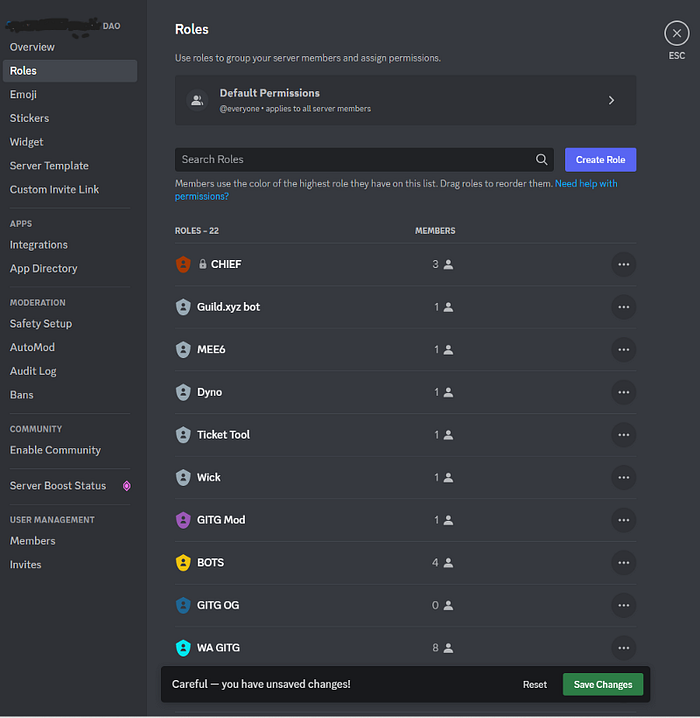
Task: Click the purple GITG Mod shield icon
Action: pos(183,520)
